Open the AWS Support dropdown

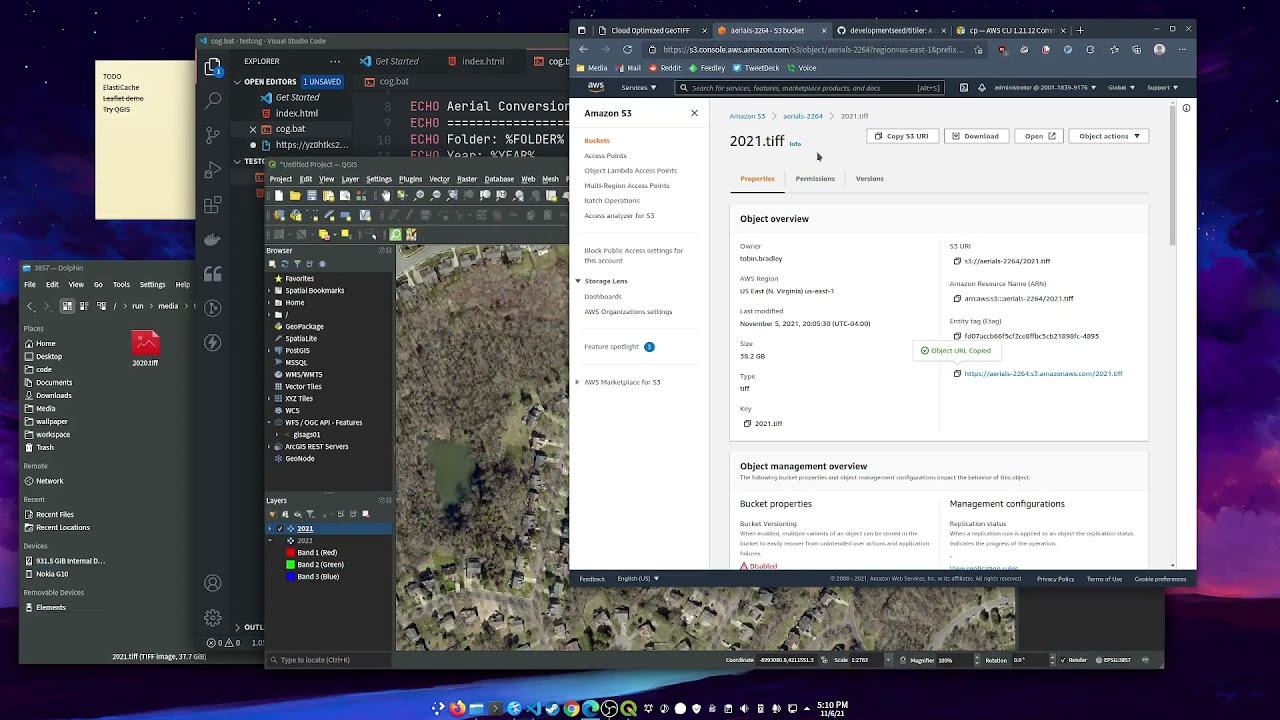pos(1162,88)
